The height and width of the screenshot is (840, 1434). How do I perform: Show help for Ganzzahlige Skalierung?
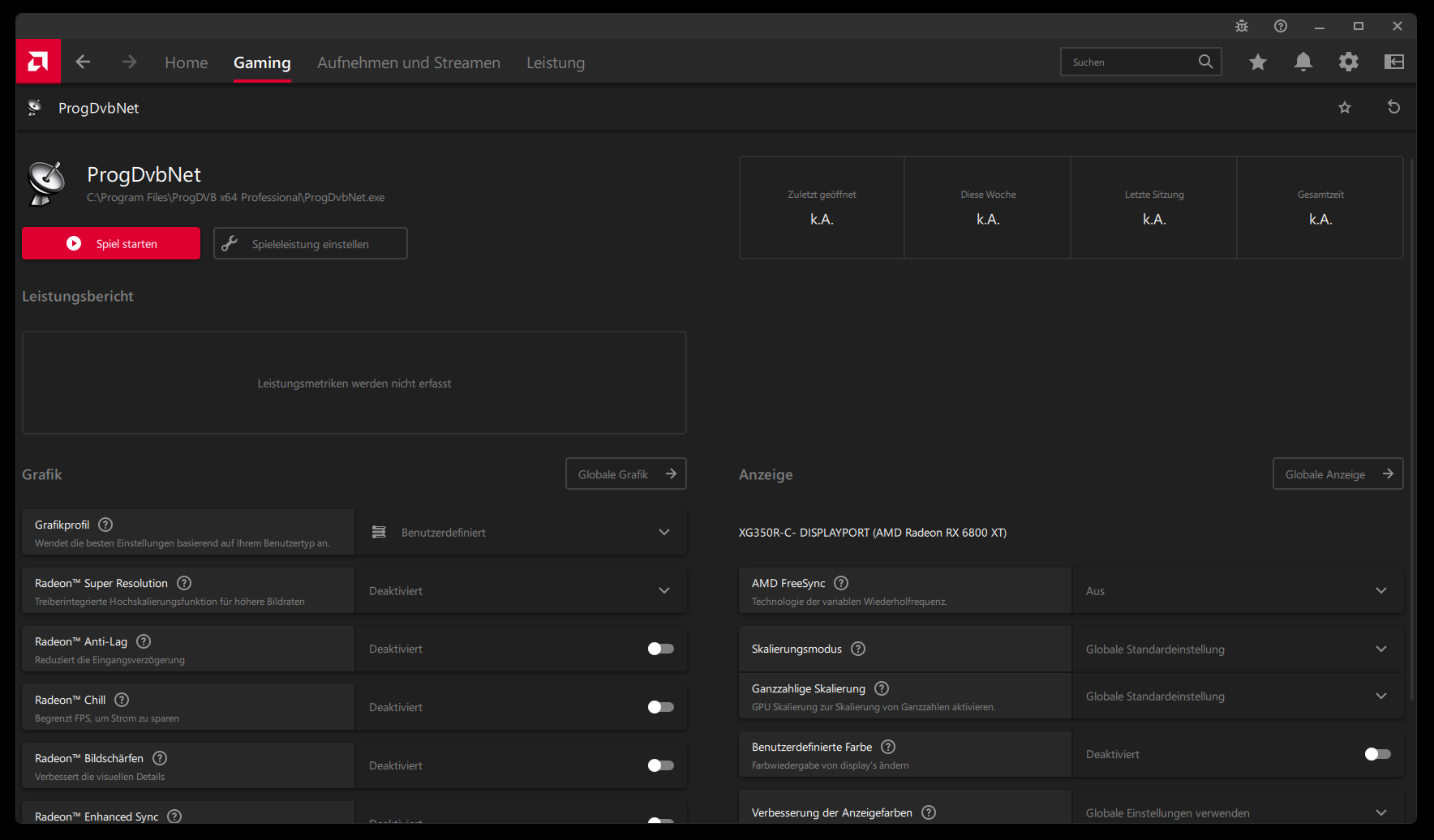[x=882, y=688]
